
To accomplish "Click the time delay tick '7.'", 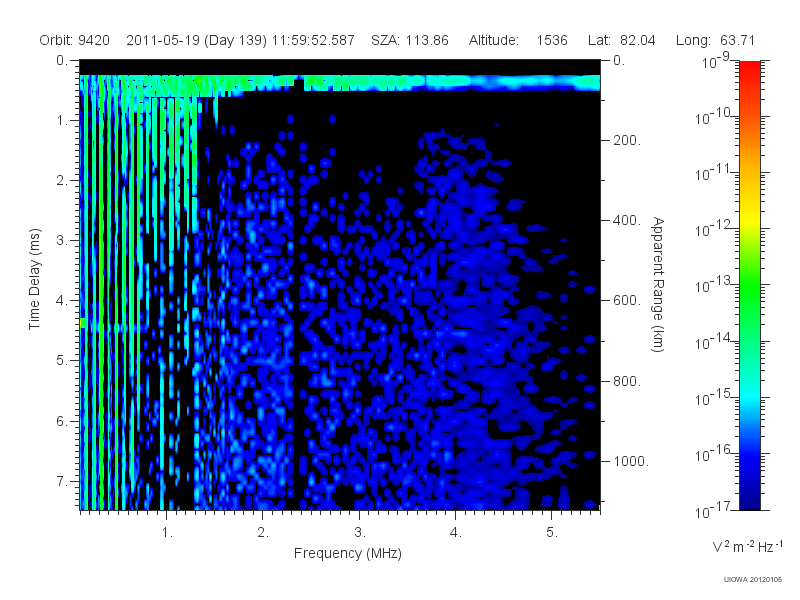I will click(x=62, y=481).
